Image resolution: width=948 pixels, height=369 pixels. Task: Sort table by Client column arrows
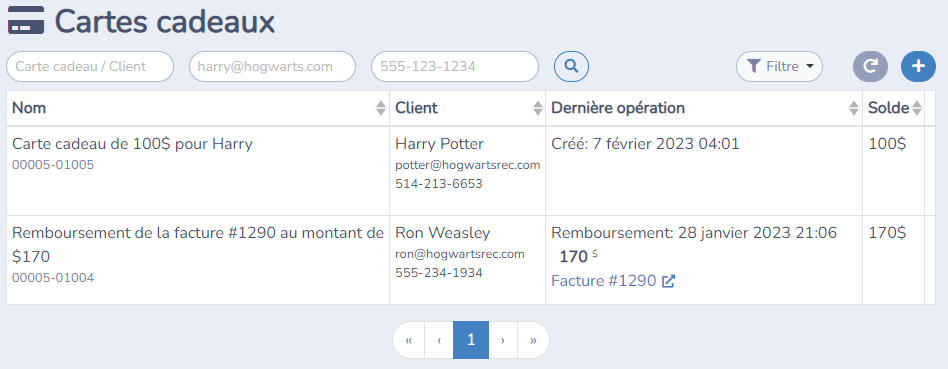click(537, 108)
